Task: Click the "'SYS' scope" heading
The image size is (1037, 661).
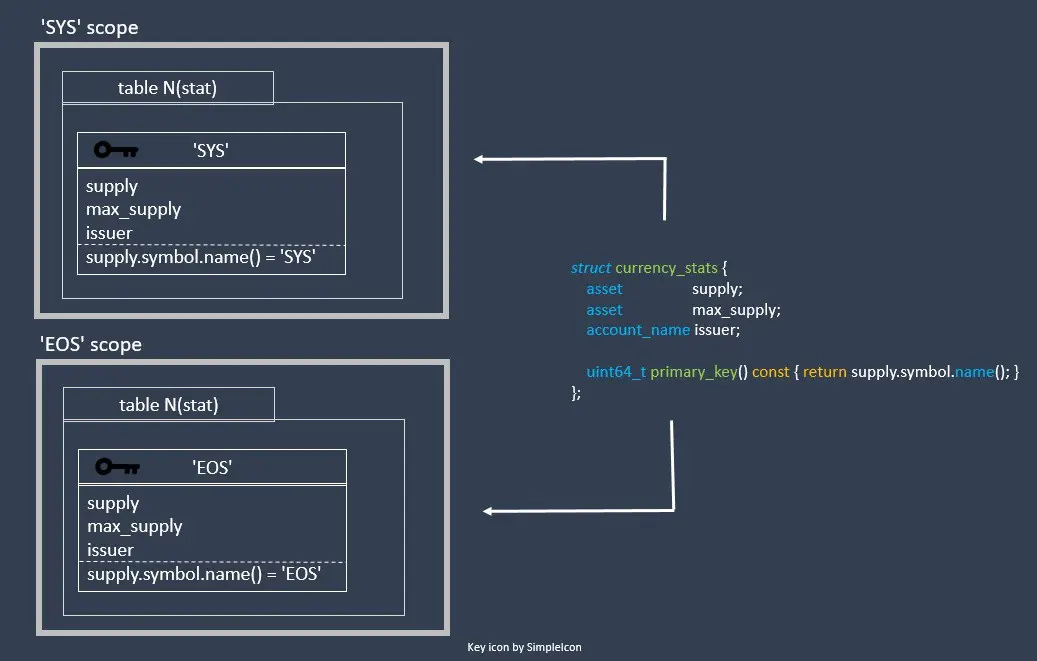Action: pyautogui.click(x=89, y=28)
